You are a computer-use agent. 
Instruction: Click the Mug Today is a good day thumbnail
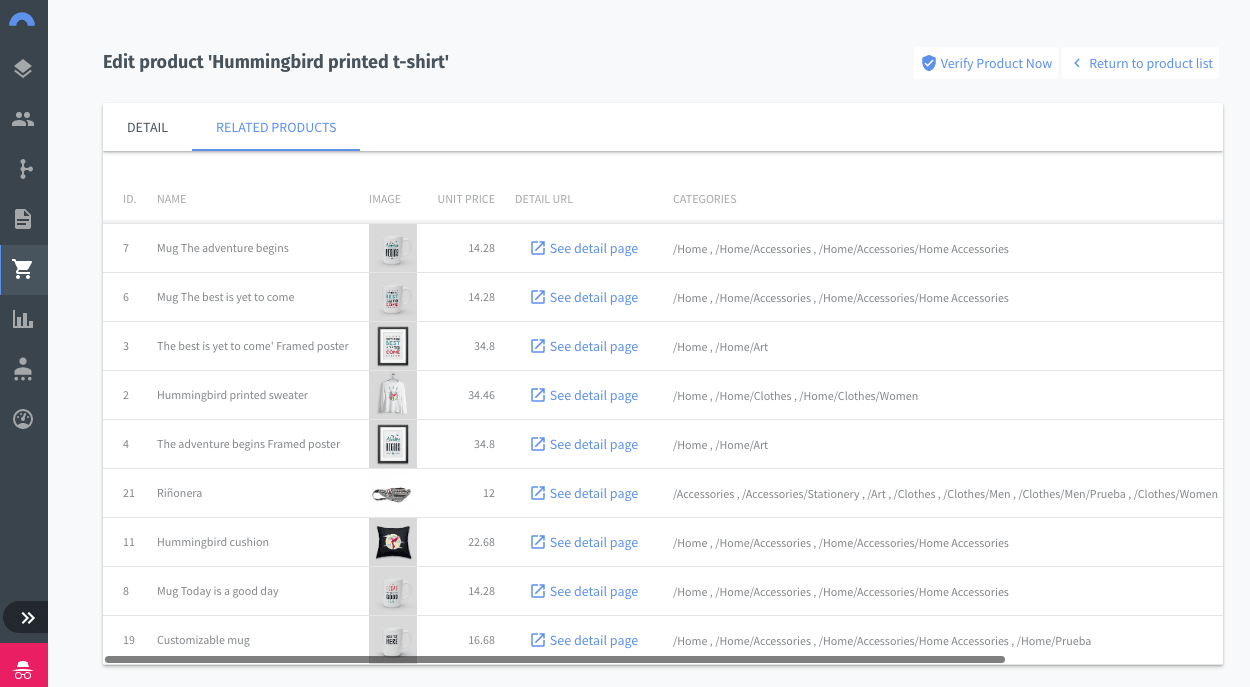click(393, 591)
